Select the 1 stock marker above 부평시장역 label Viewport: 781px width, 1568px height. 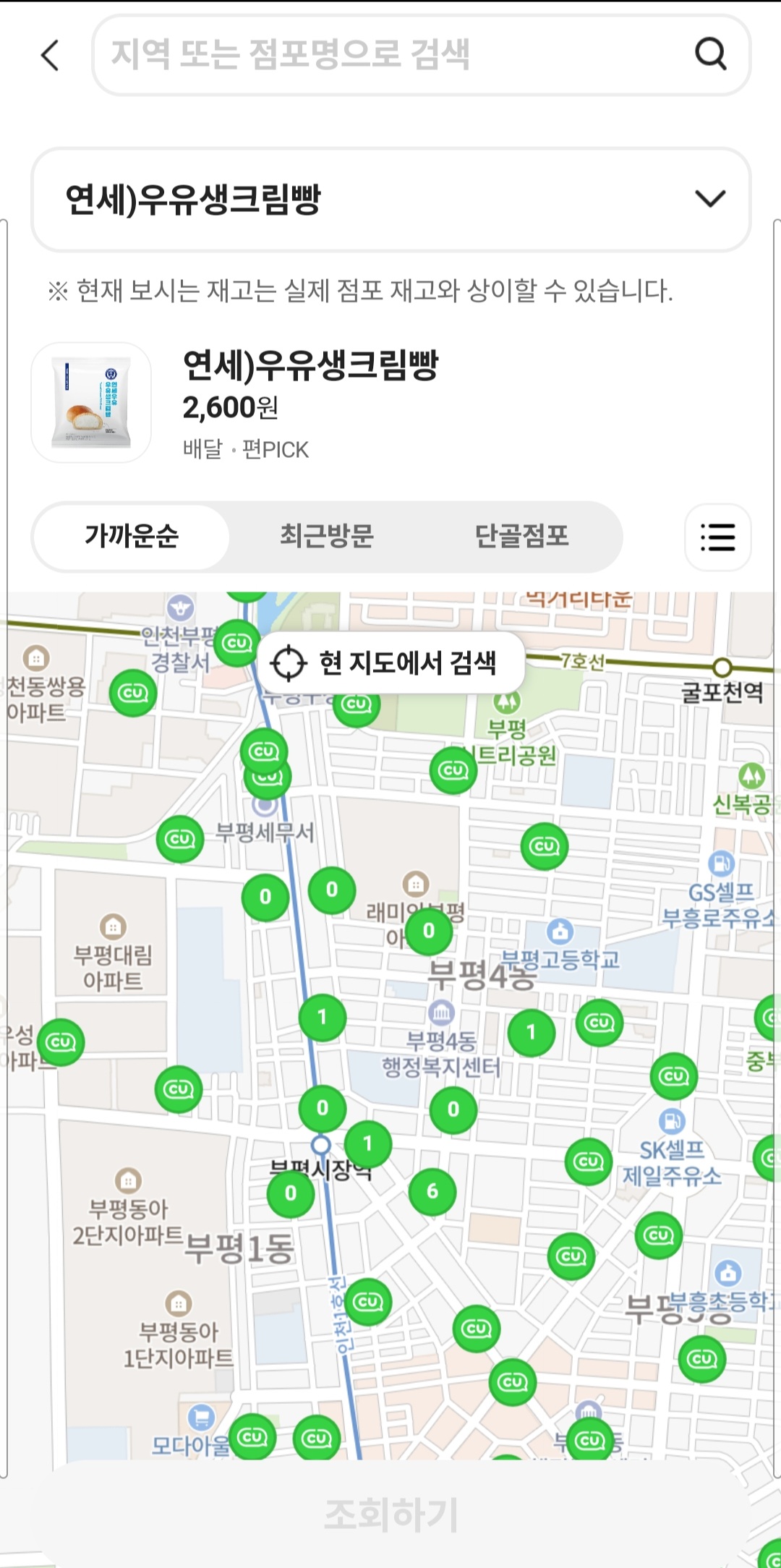pyautogui.click(x=368, y=1143)
